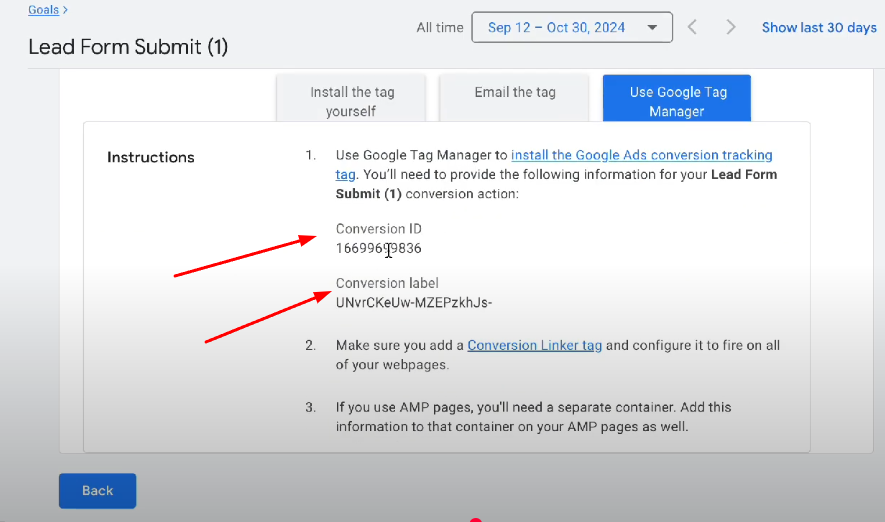Open the date range dropdown Sep 12 – Oct 30, 2024
The height and width of the screenshot is (522, 885).
tap(572, 27)
